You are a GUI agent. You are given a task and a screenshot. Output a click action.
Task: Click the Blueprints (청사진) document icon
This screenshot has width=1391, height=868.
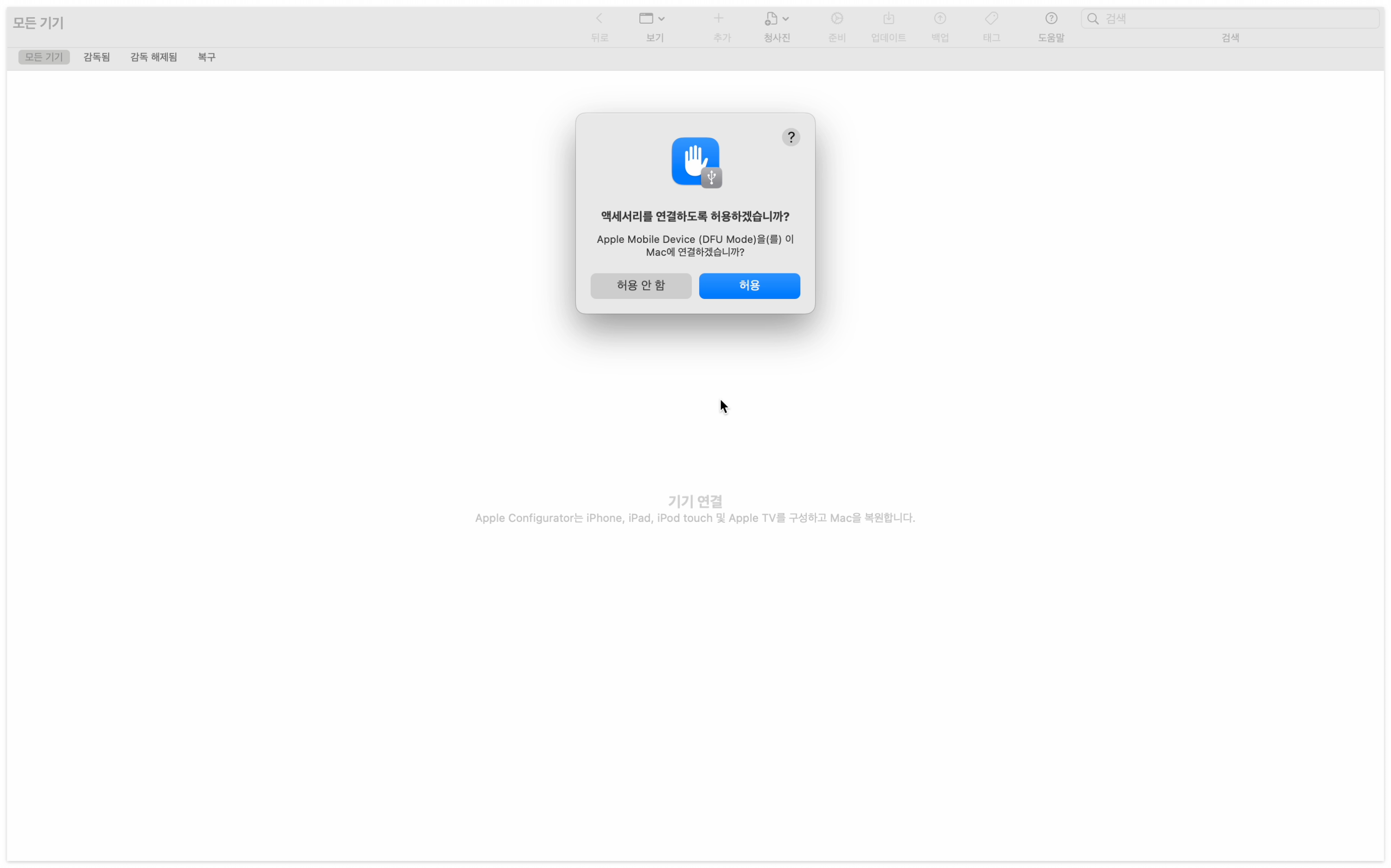(772, 19)
